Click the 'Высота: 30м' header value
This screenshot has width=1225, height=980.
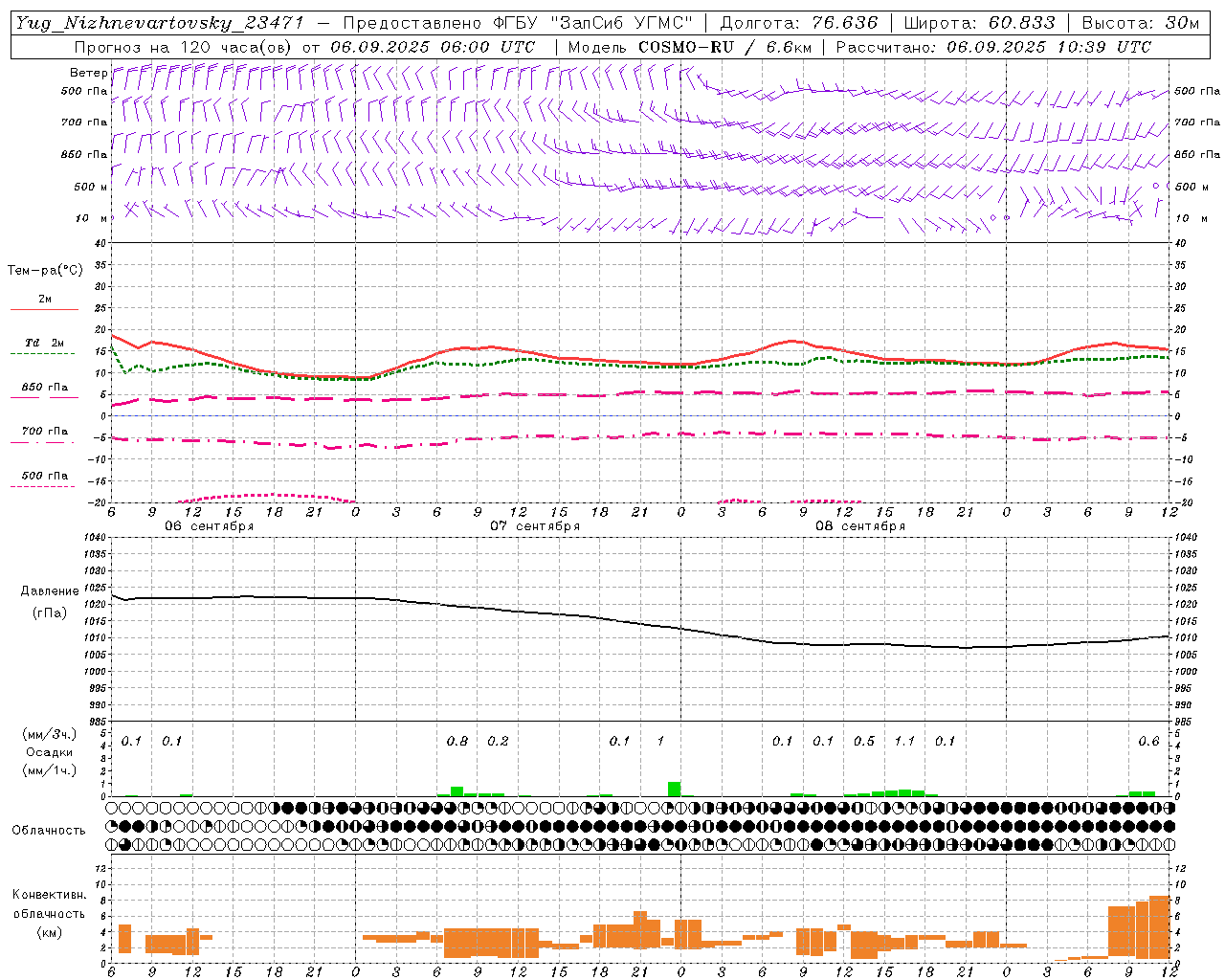point(1140,23)
